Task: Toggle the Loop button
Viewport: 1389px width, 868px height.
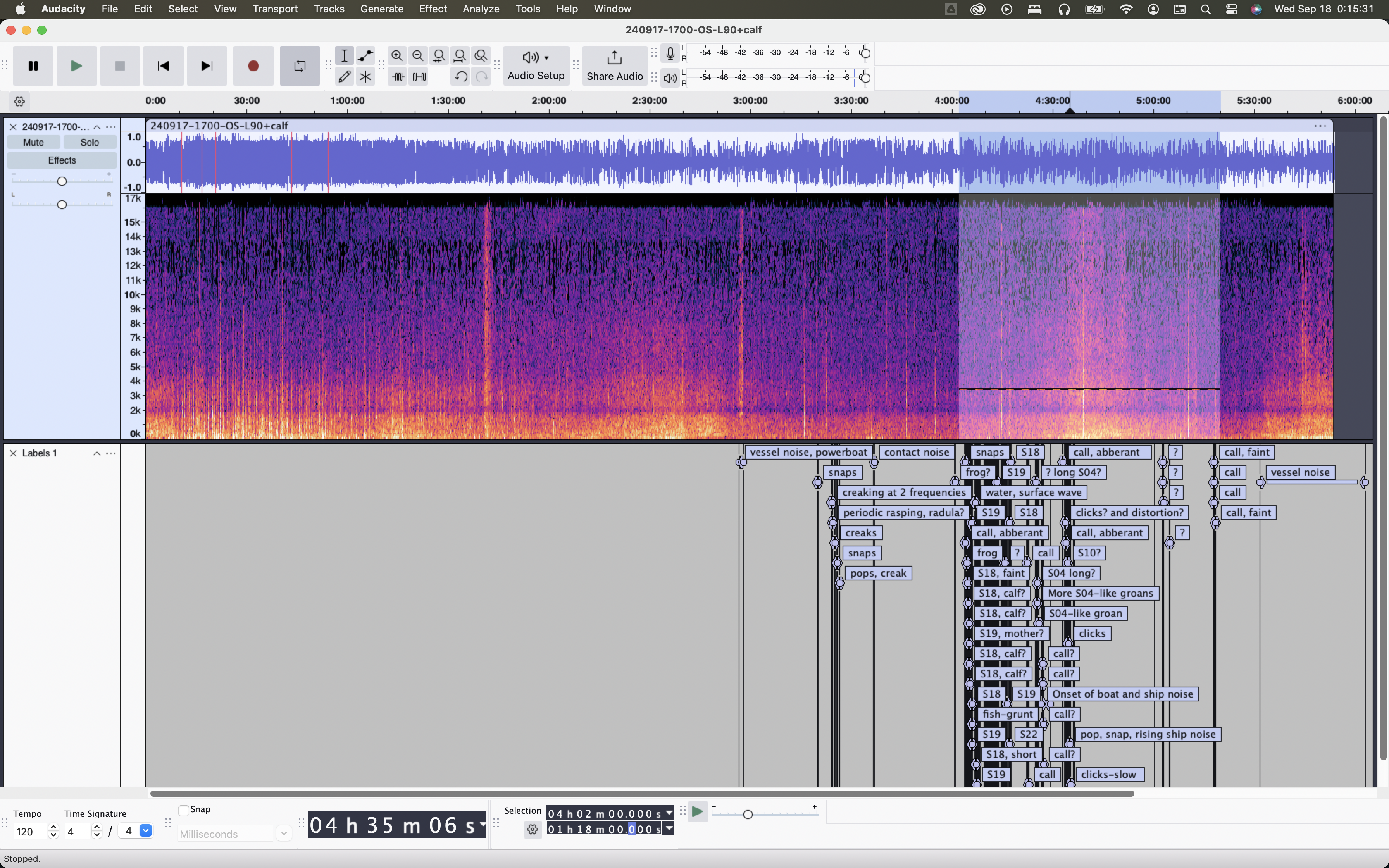Action: (300, 66)
